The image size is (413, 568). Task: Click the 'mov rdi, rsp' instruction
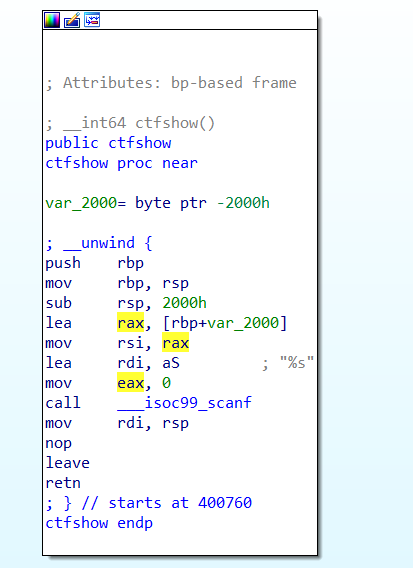click(117, 423)
